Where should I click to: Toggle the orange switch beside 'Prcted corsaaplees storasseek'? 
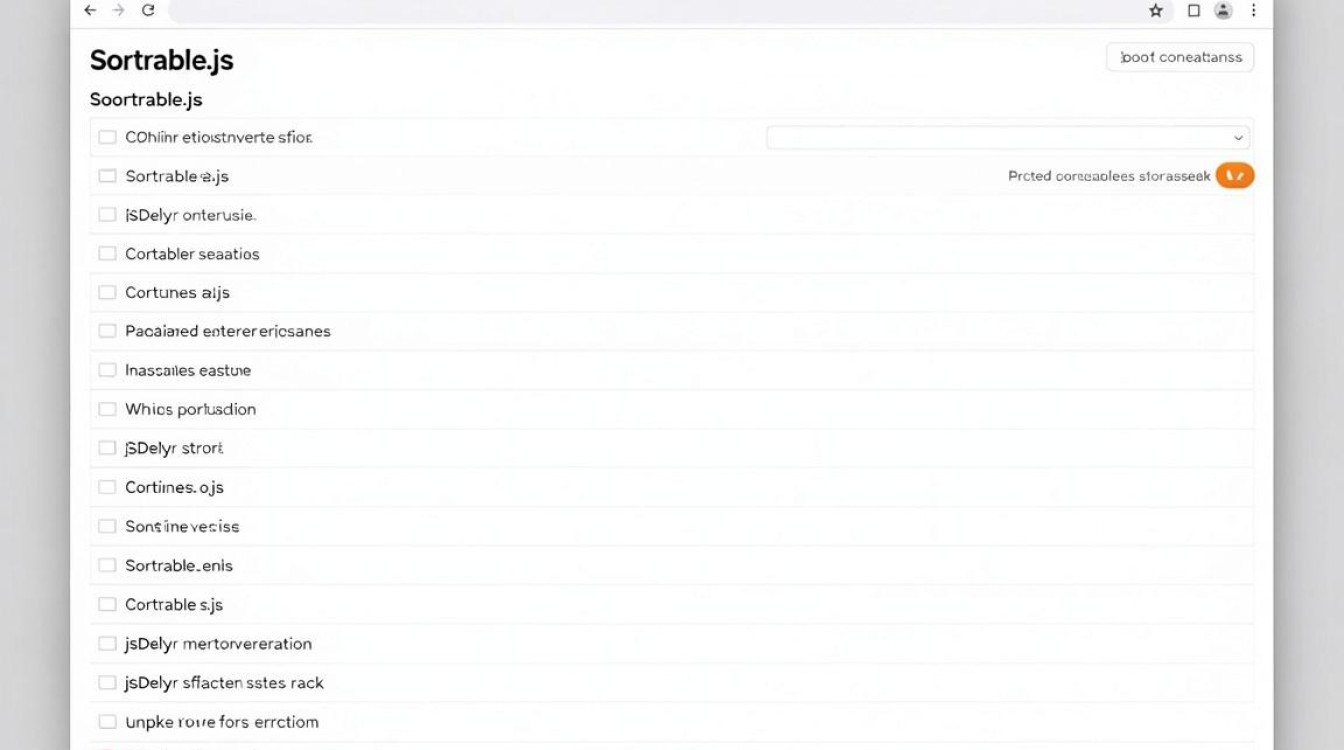tap(1235, 176)
